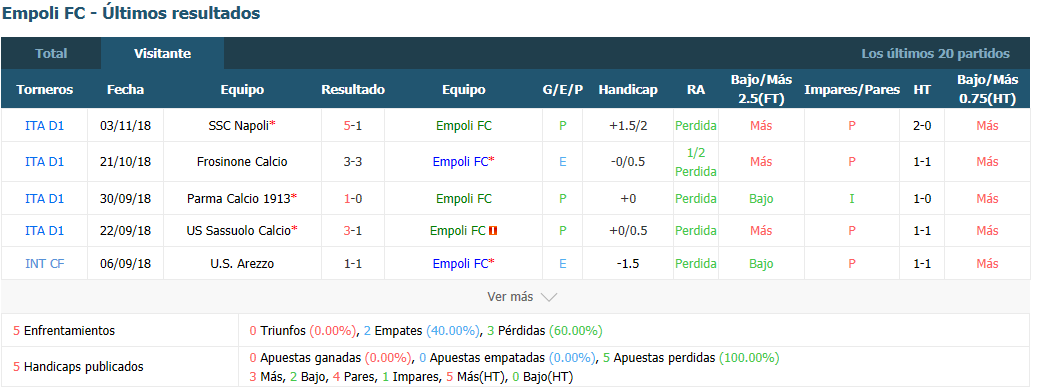This screenshot has width=1038, height=389.
Task: Click Ver más text label
Action: [x=510, y=298]
